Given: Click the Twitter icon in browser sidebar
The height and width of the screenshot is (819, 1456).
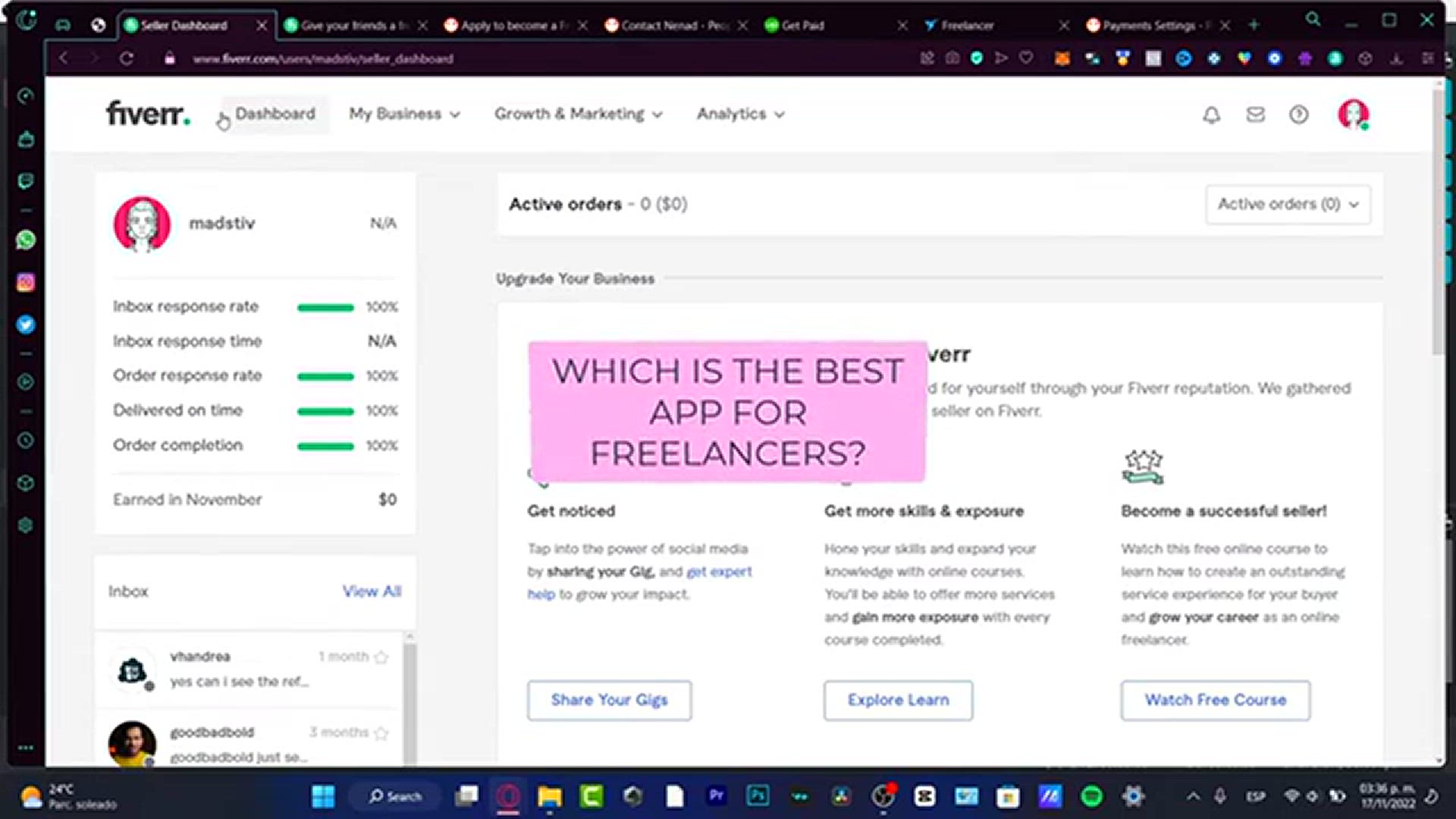Looking at the screenshot, I should (x=26, y=325).
